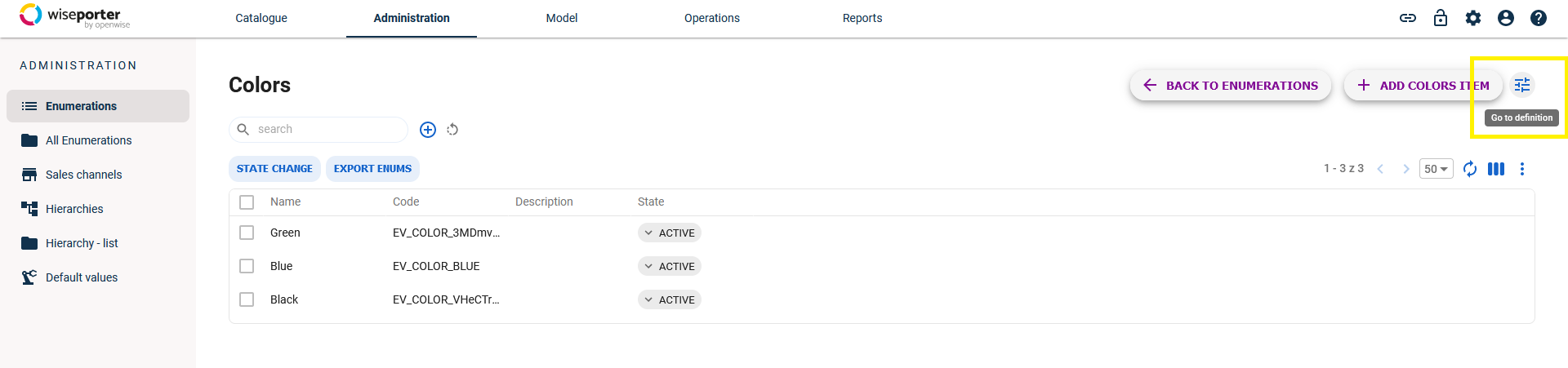This screenshot has width=1568, height=368.
Task: Open the rows-per-page 50 dropdown
Action: point(1436,169)
